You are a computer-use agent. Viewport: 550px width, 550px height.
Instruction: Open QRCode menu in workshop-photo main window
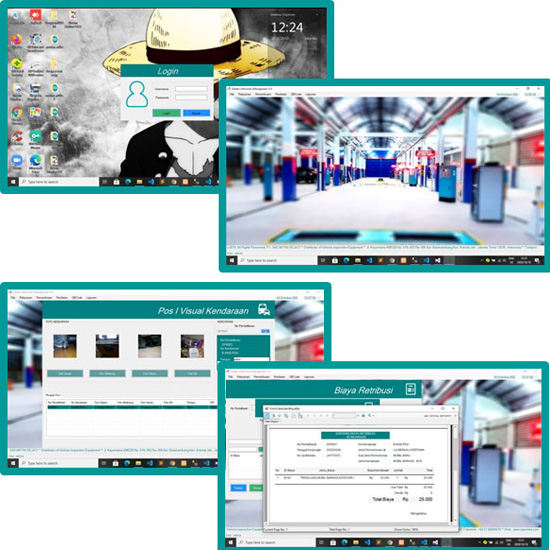pos(296,94)
